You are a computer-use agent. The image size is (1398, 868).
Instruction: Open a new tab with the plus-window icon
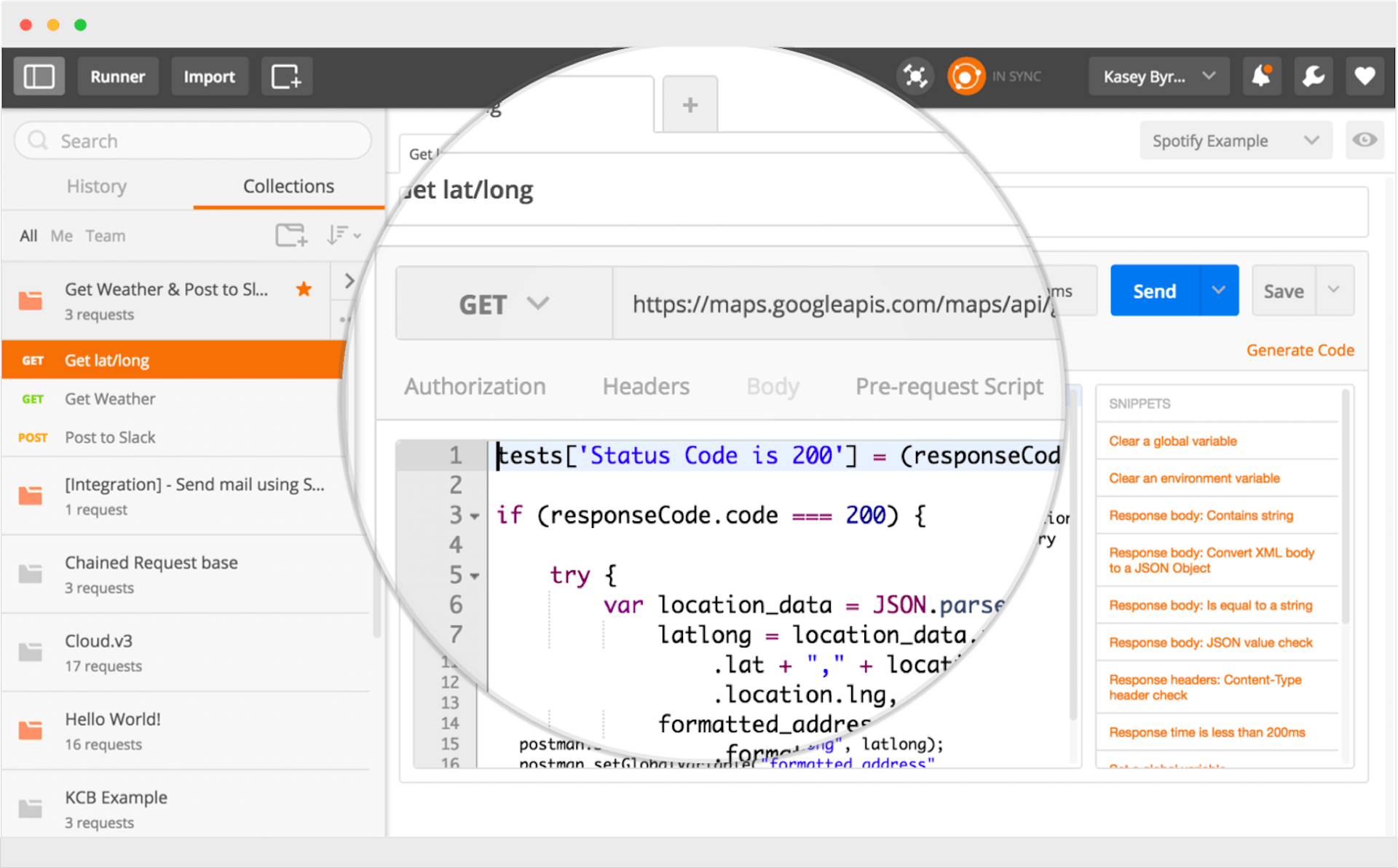(286, 76)
